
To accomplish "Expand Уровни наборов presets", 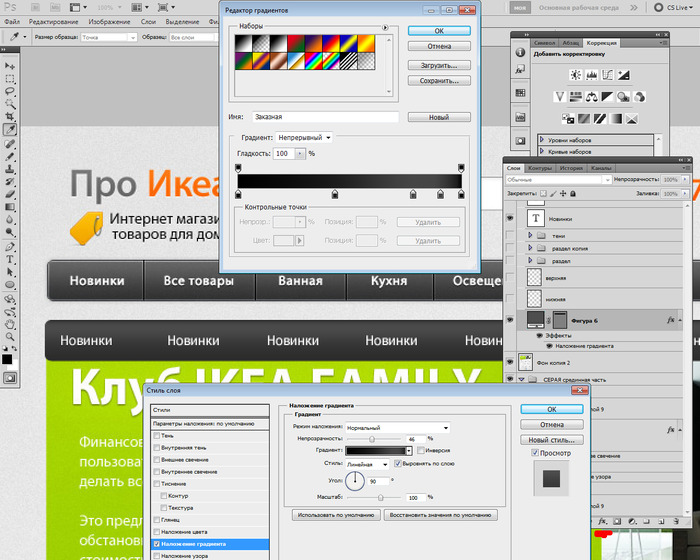I will (542, 140).
